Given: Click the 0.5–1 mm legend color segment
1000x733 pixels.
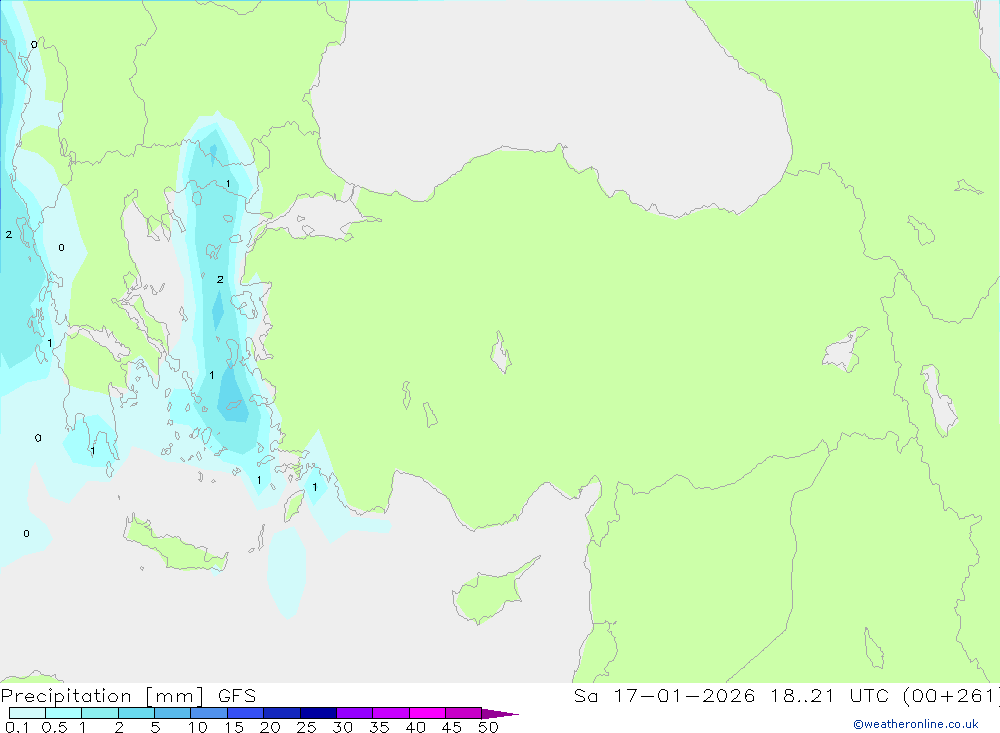Looking at the screenshot, I should pos(63,713).
